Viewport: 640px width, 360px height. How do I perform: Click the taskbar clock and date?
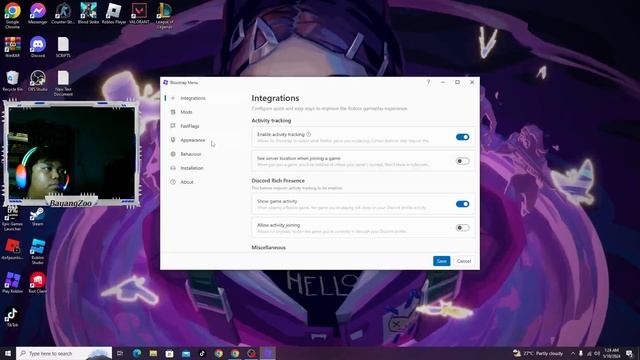[x=611, y=353]
